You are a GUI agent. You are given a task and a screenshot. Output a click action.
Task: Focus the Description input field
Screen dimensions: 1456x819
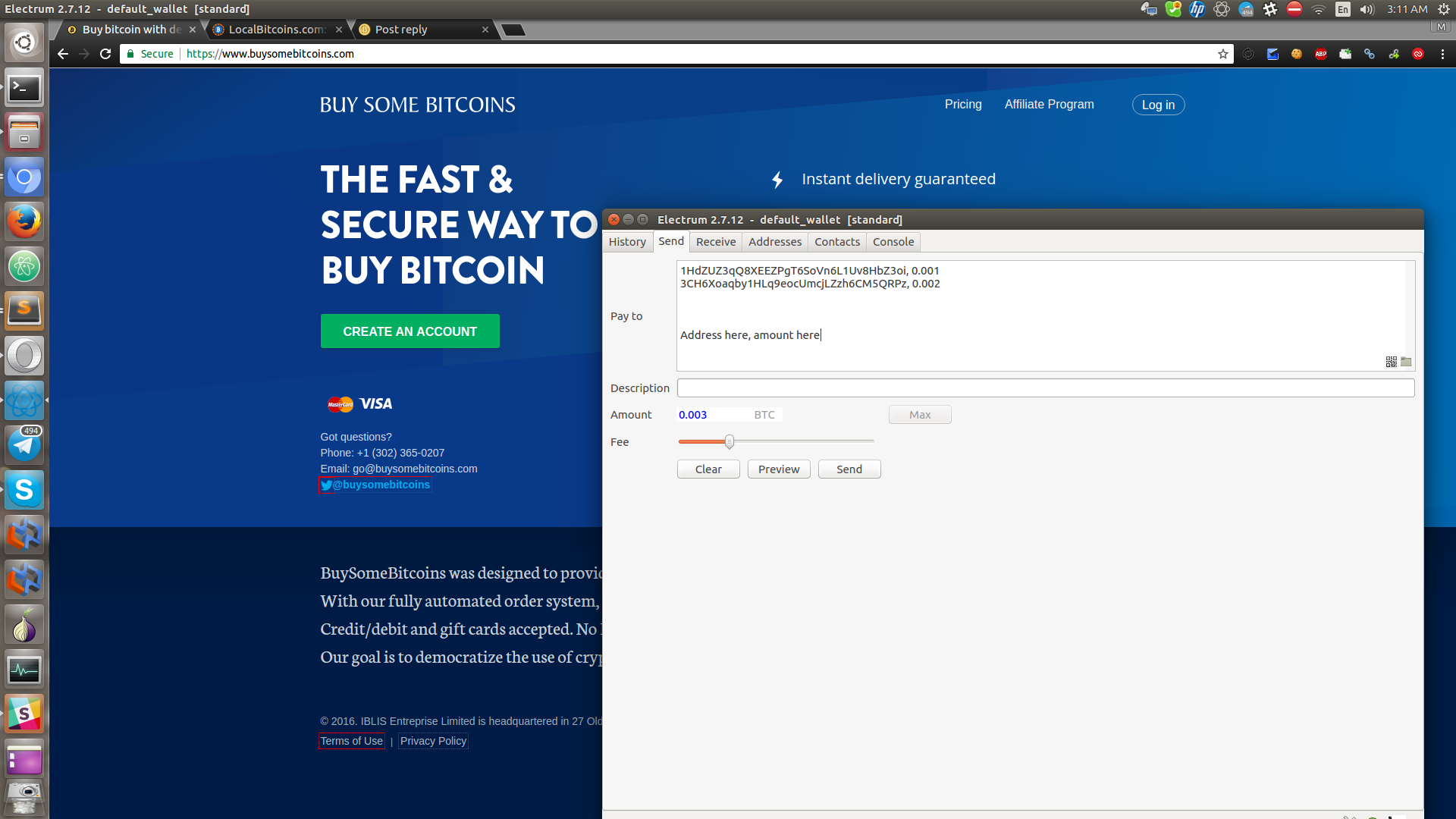pyautogui.click(x=1046, y=388)
